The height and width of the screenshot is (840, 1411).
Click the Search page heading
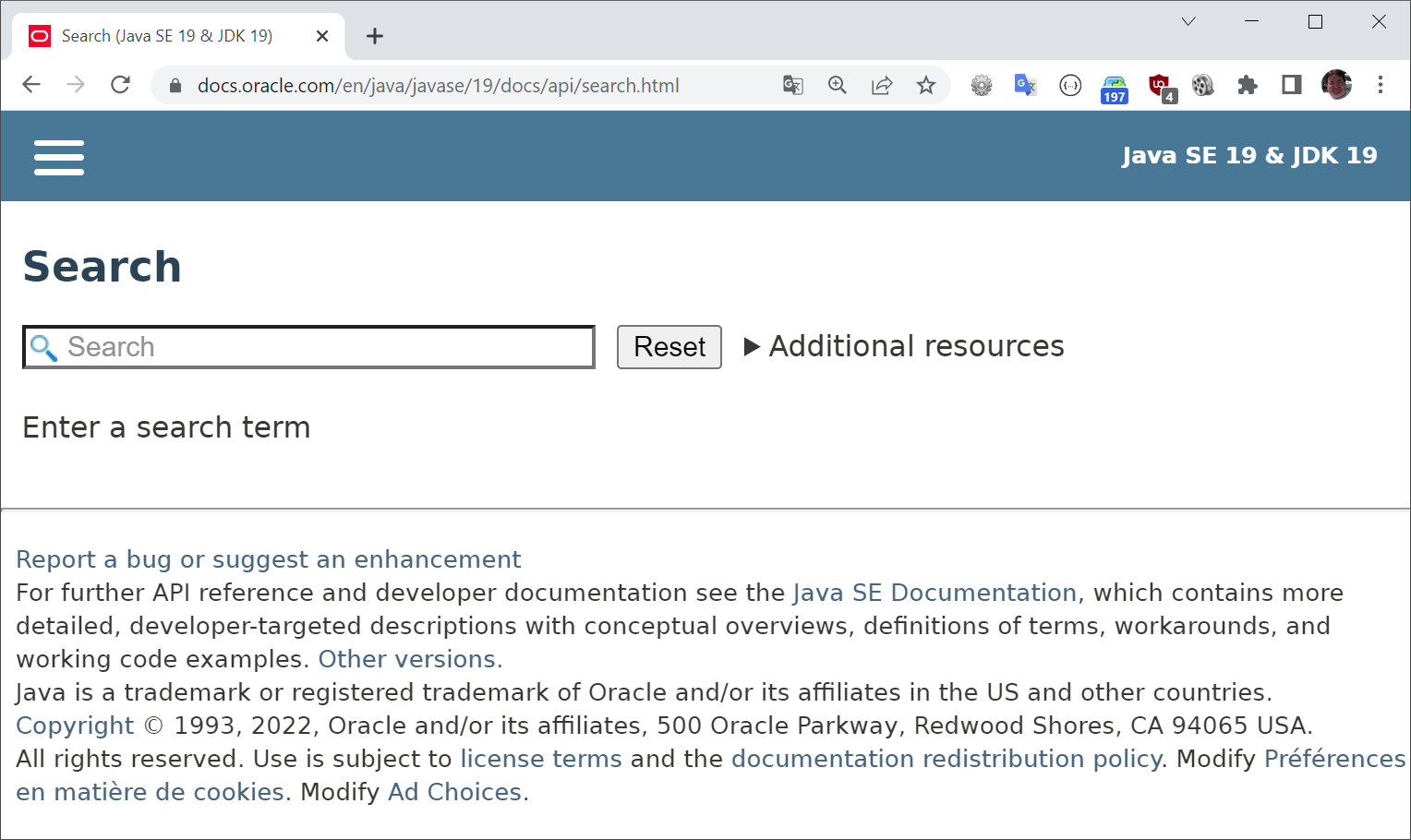pos(102,267)
